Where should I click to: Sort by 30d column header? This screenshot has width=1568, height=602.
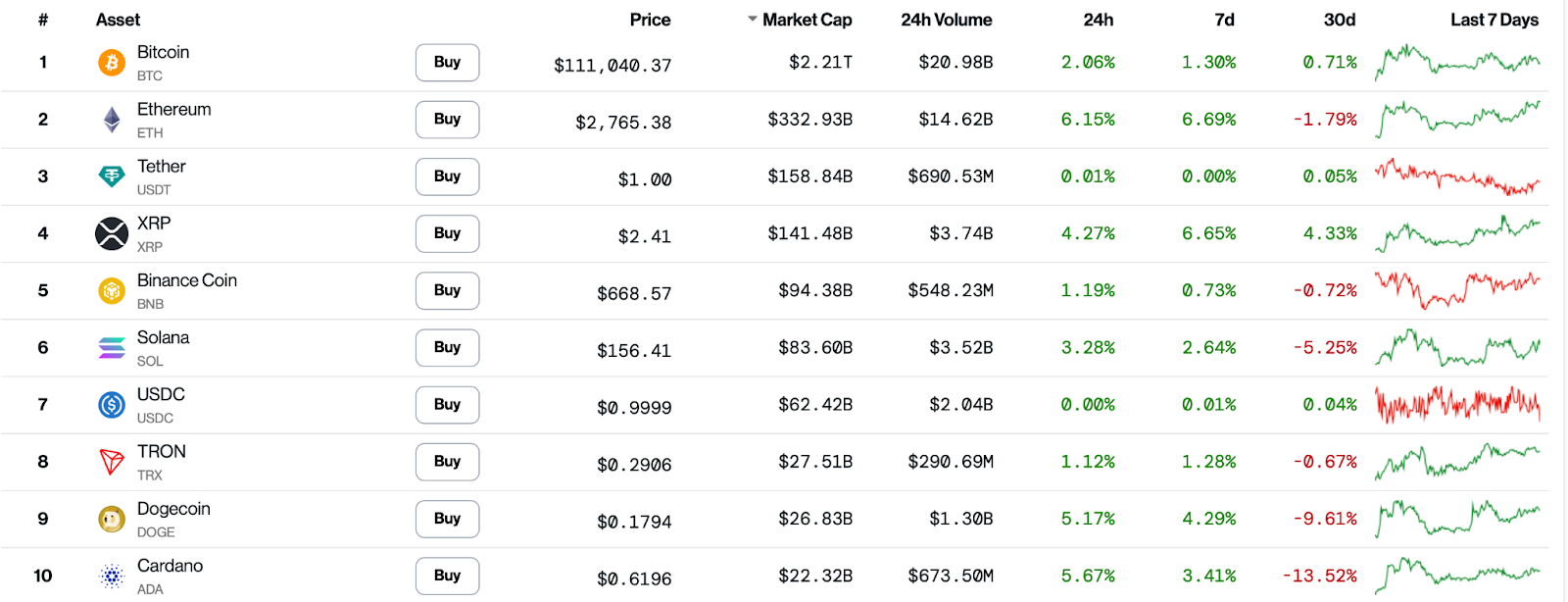[1339, 20]
